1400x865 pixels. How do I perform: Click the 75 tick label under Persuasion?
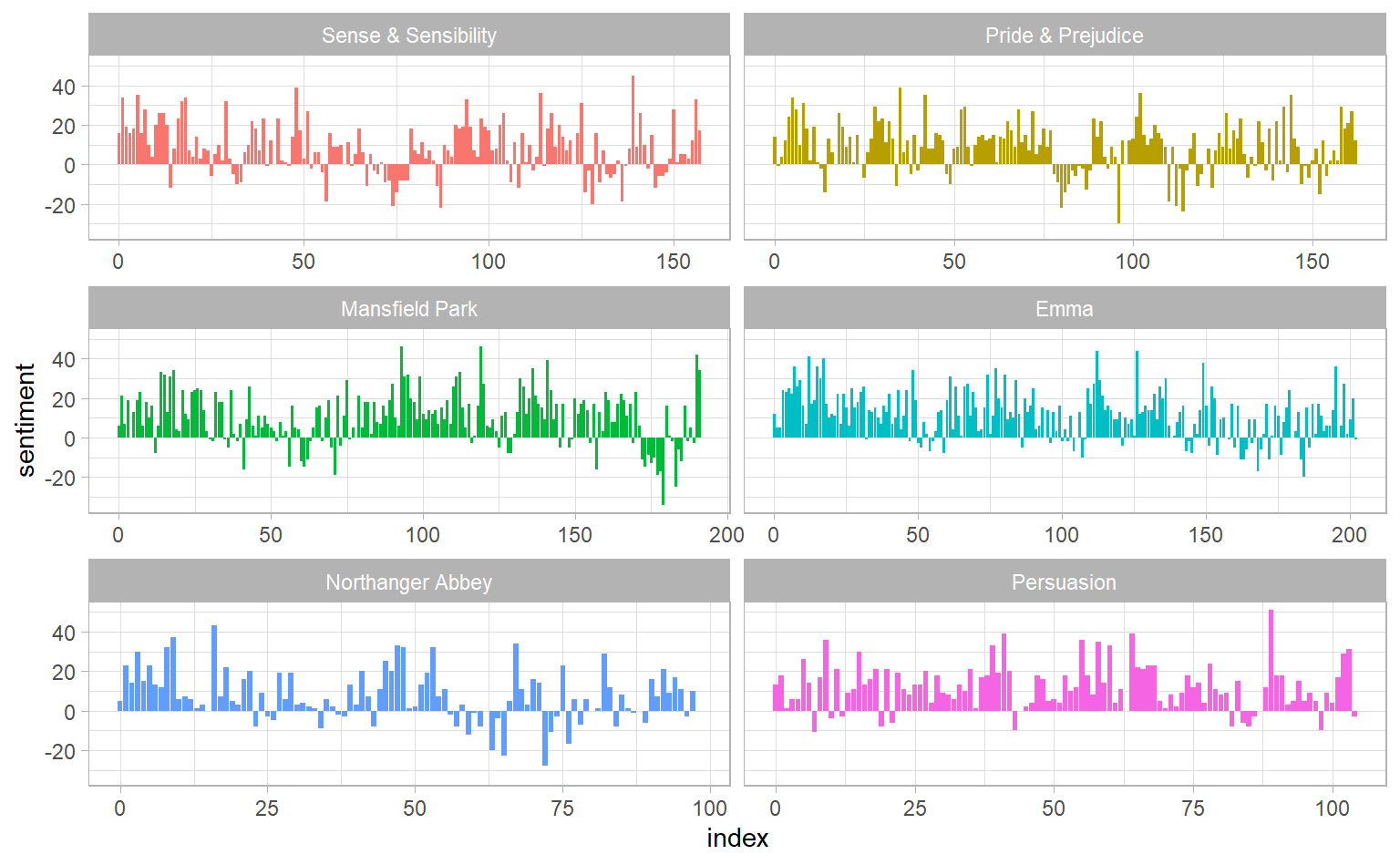click(x=1192, y=808)
